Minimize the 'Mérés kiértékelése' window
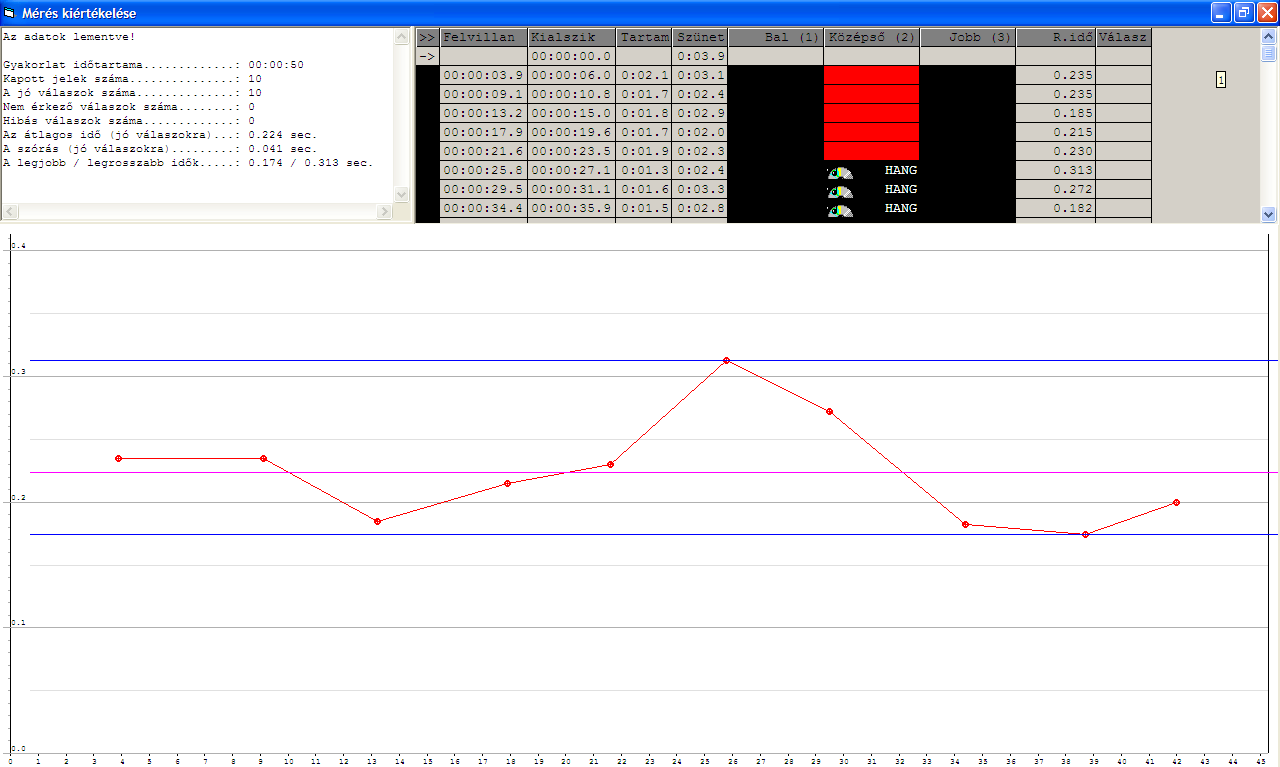1280x767 pixels. point(1221,13)
